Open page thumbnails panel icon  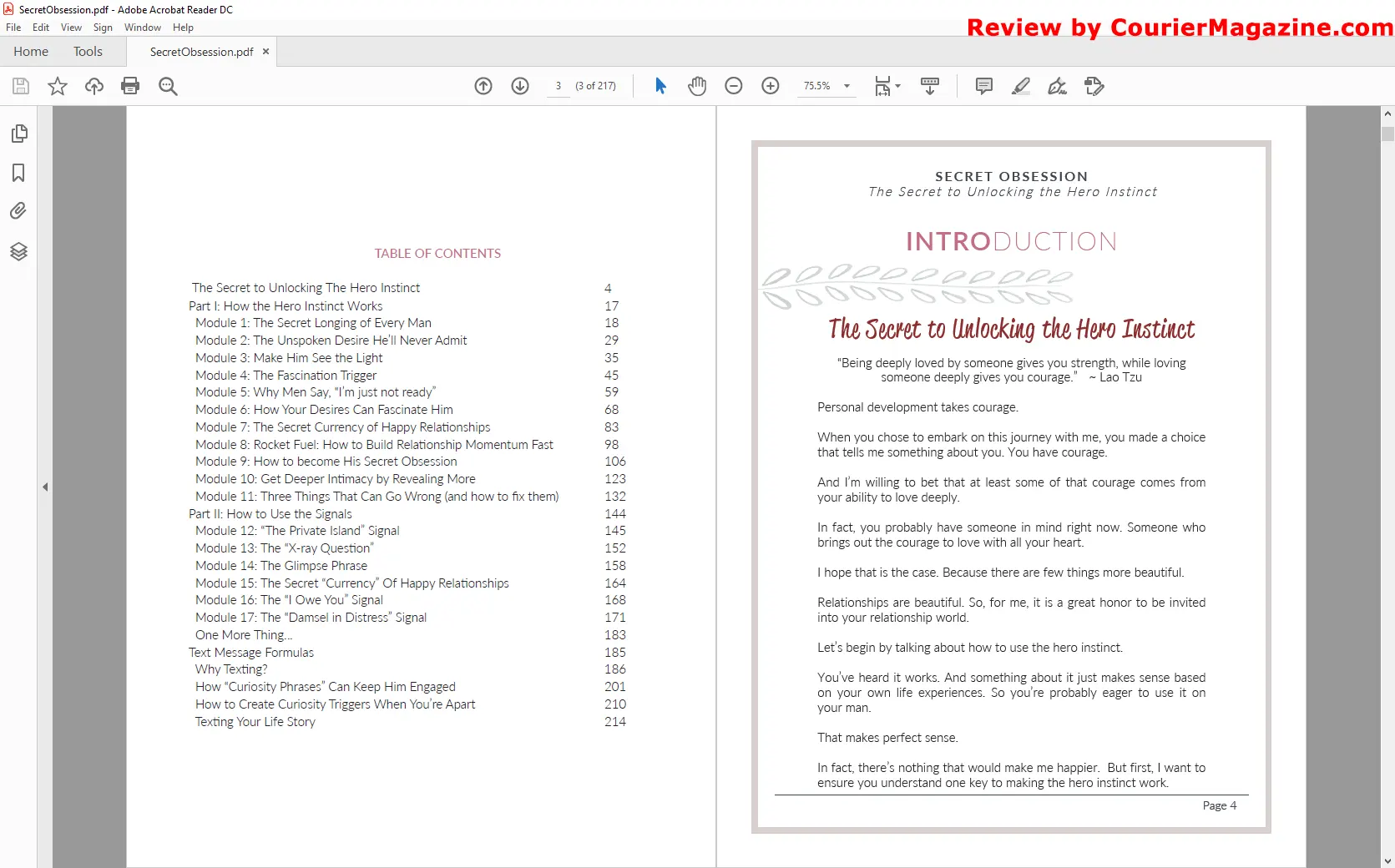[x=18, y=134]
